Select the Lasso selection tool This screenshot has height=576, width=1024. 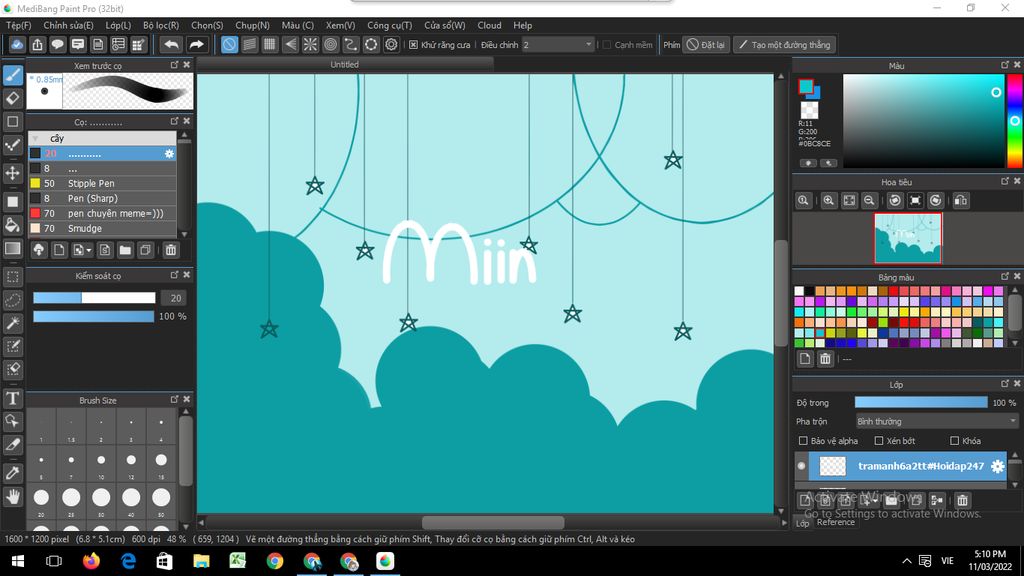pos(12,300)
